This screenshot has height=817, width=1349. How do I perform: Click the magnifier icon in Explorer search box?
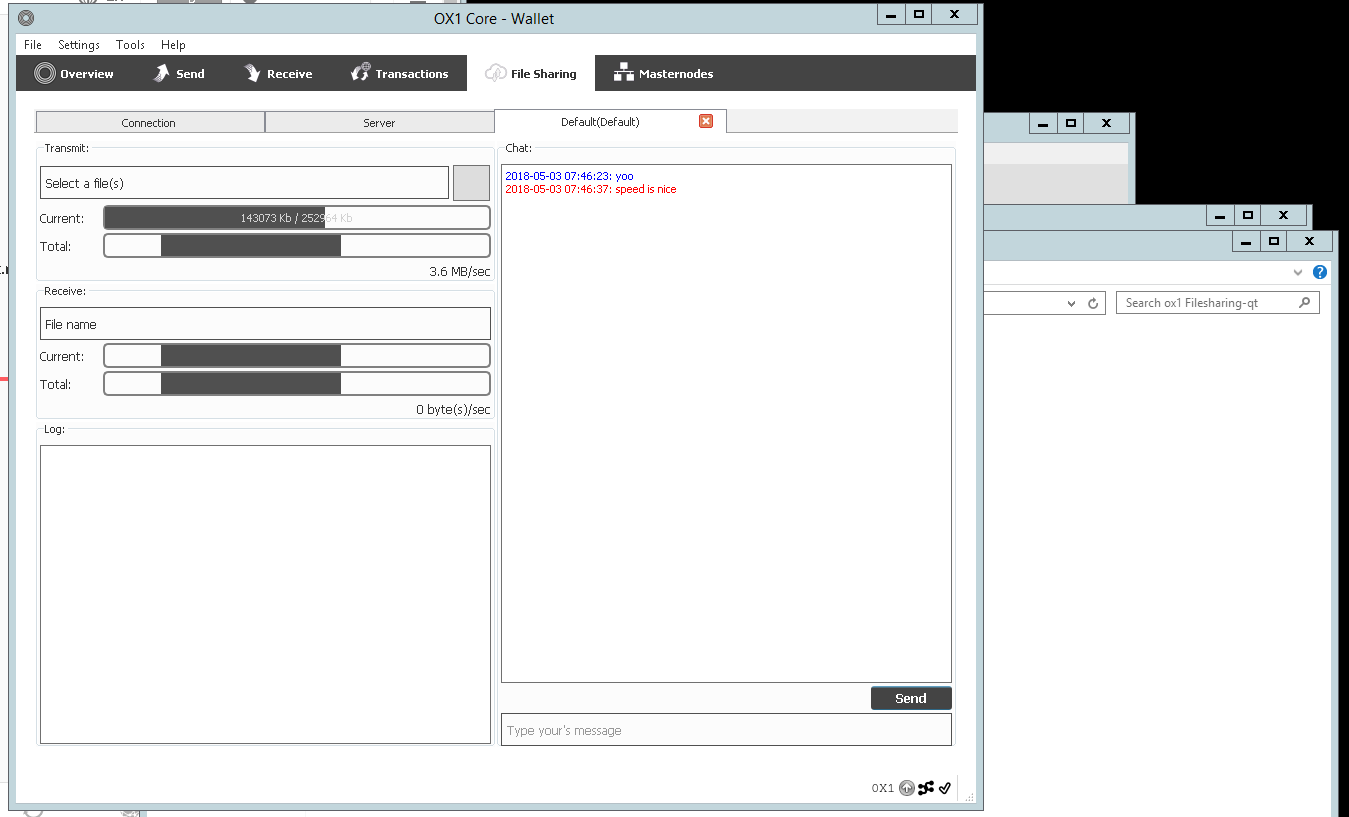coord(1305,302)
